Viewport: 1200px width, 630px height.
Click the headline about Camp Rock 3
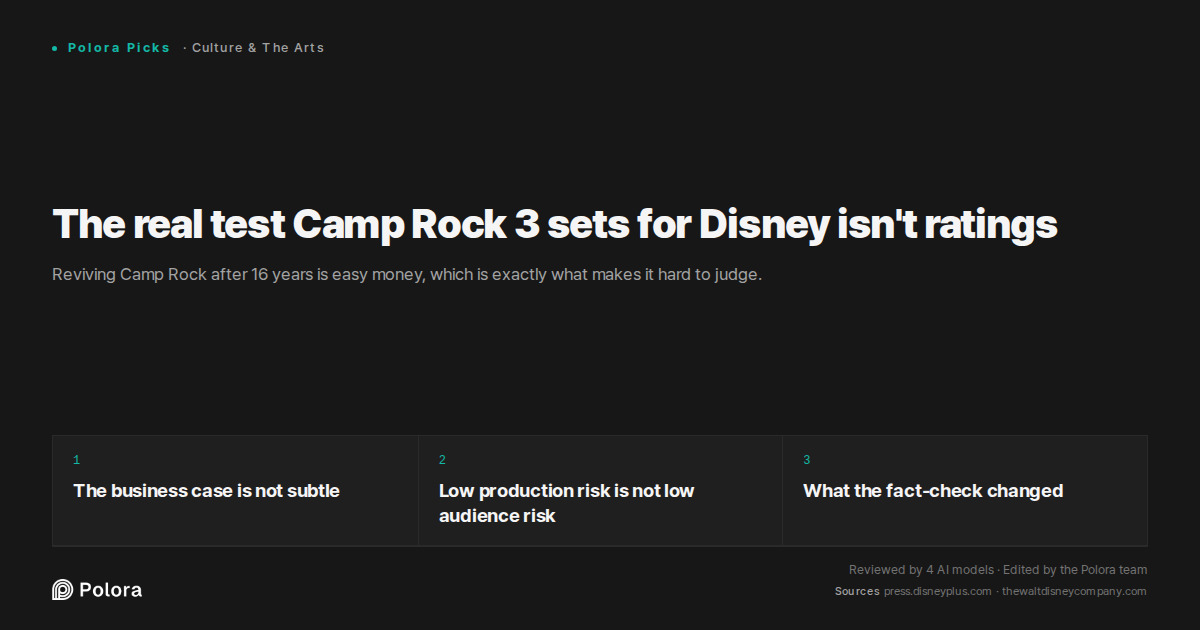click(x=554, y=224)
